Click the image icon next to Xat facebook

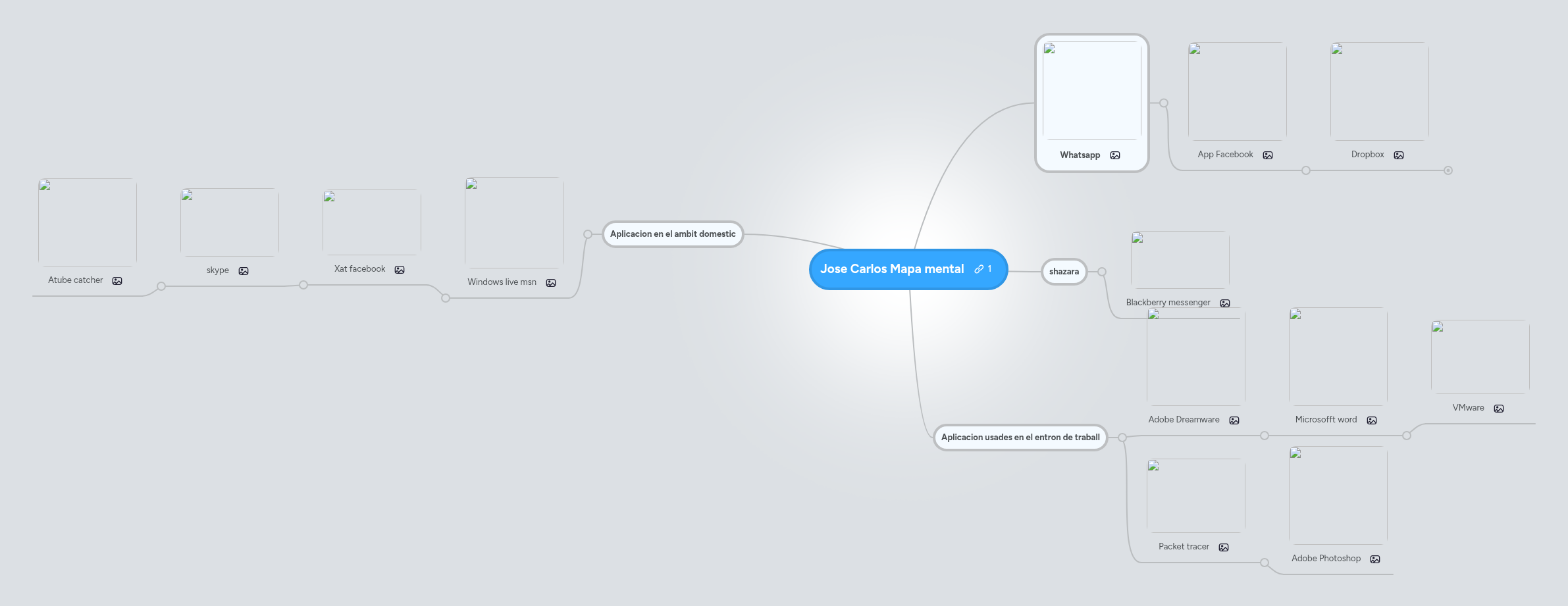click(400, 270)
